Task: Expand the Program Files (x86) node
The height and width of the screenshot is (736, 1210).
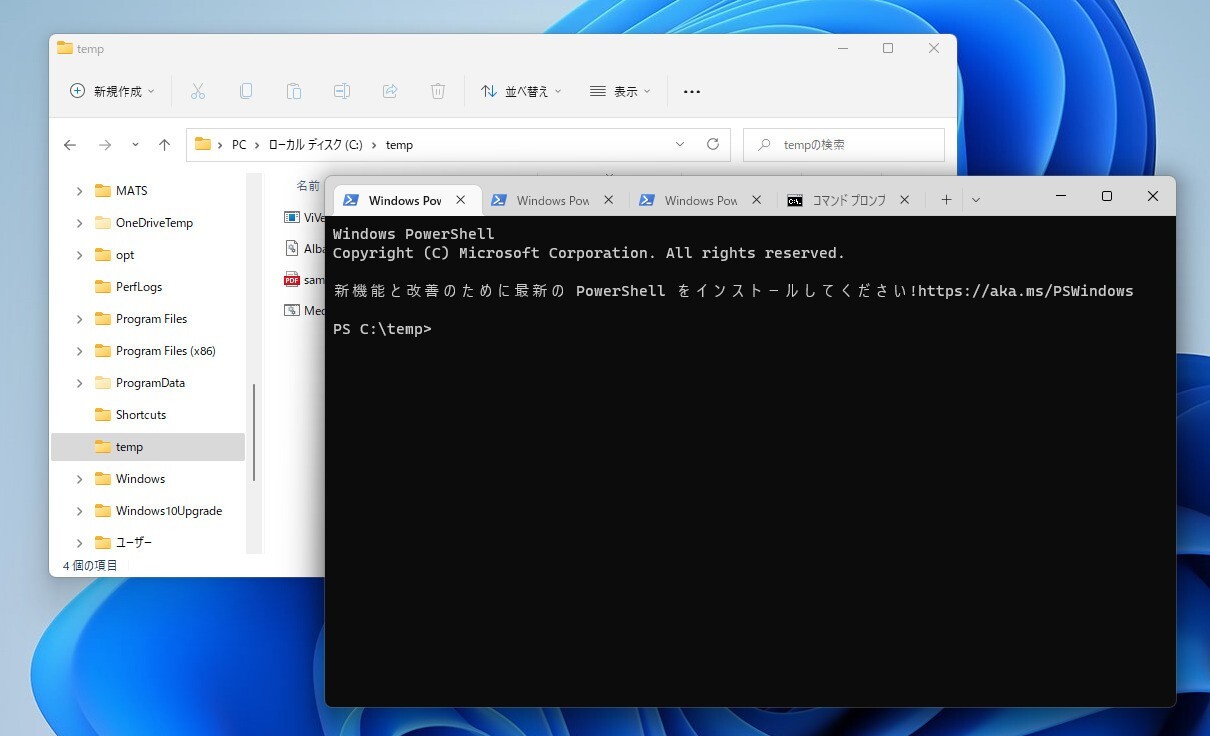Action: [79, 351]
